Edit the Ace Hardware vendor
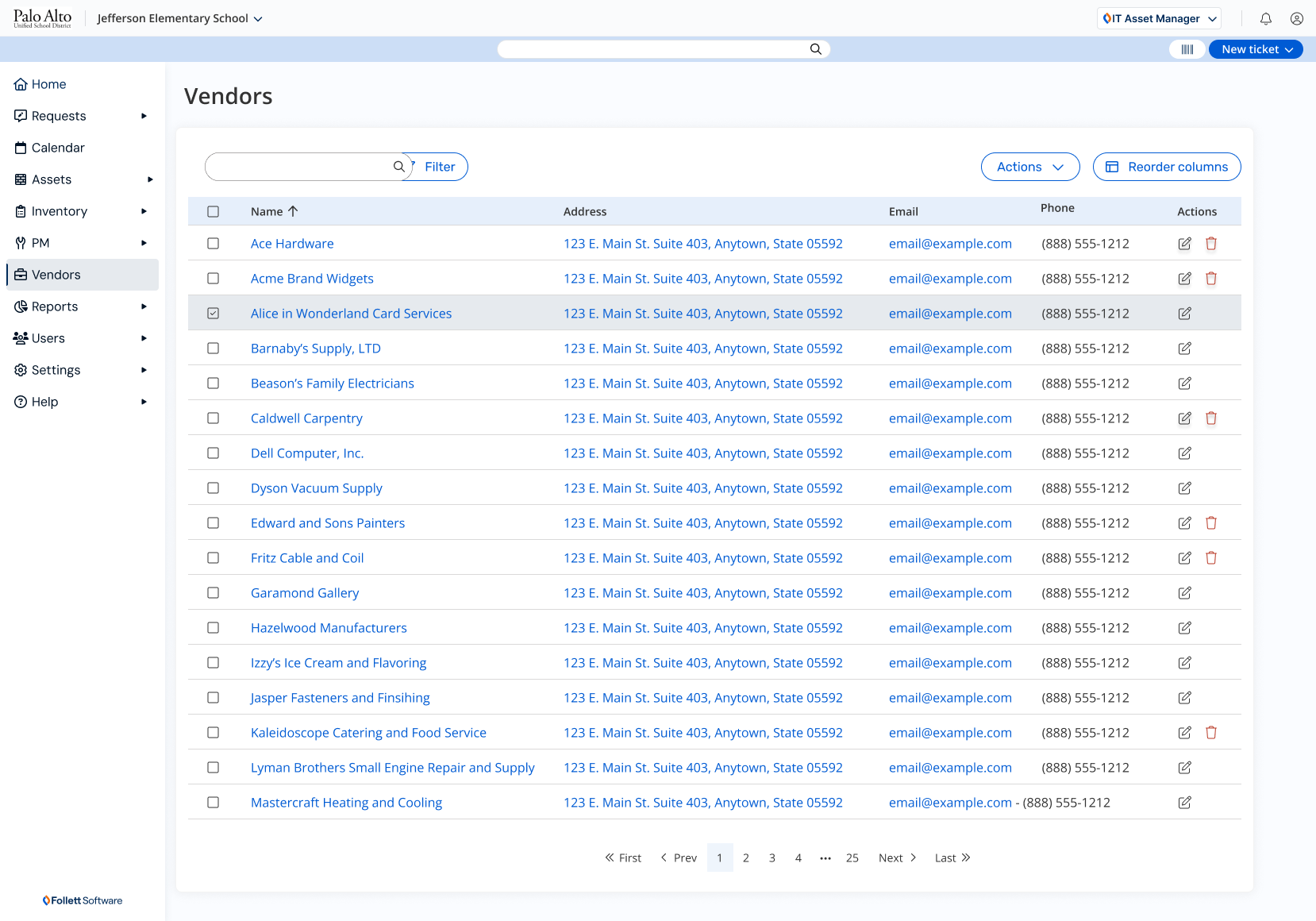This screenshot has width=1316, height=921. click(1184, 244)
